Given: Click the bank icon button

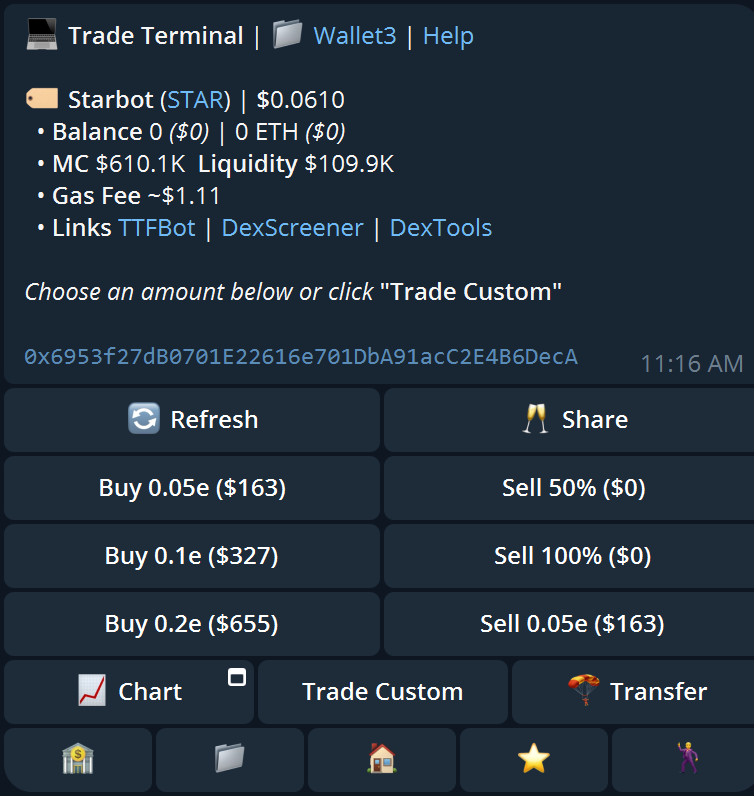Looking at the screenshot, I should click(78, 760).
